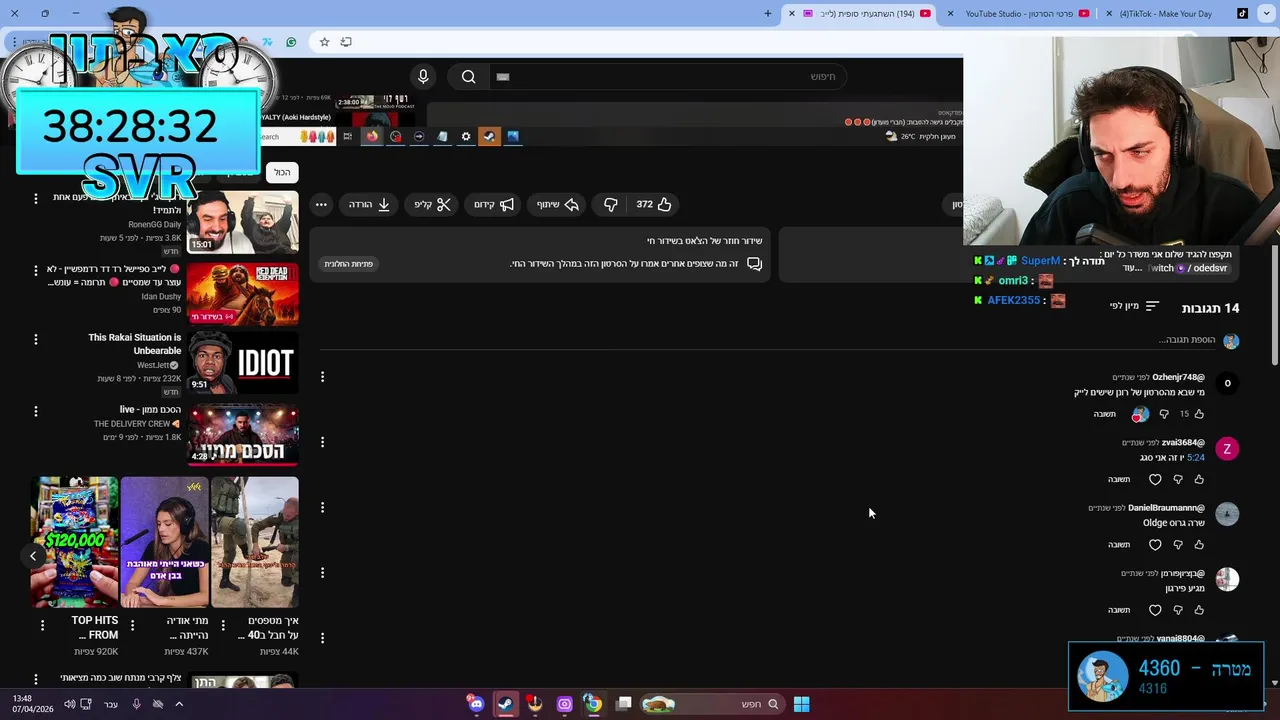Heart the comment by @DanielBraumannn
This screenshot has height=720, width=1280.
click(1155, 545)
